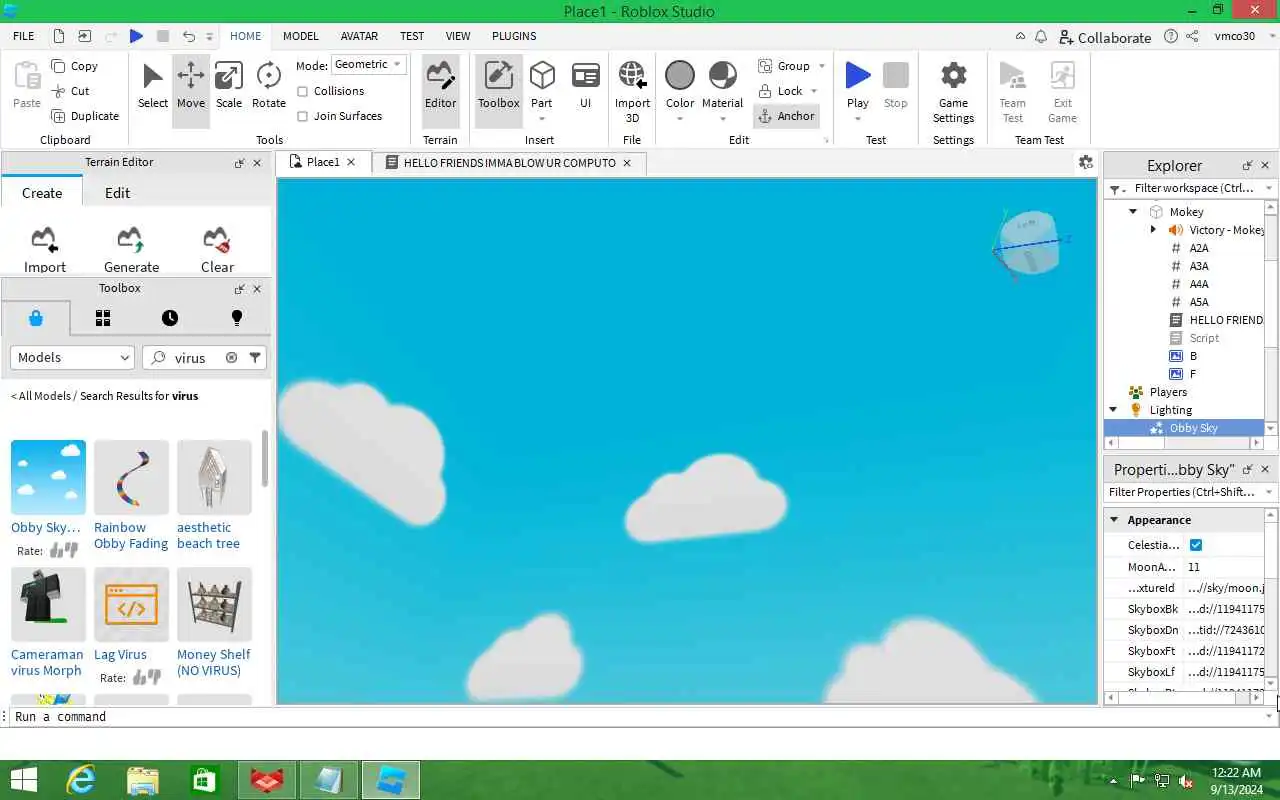This screenshot has width=1280, height=800.
Task: Open the Mode Geometric dropdown
Action: coord(367,64)
